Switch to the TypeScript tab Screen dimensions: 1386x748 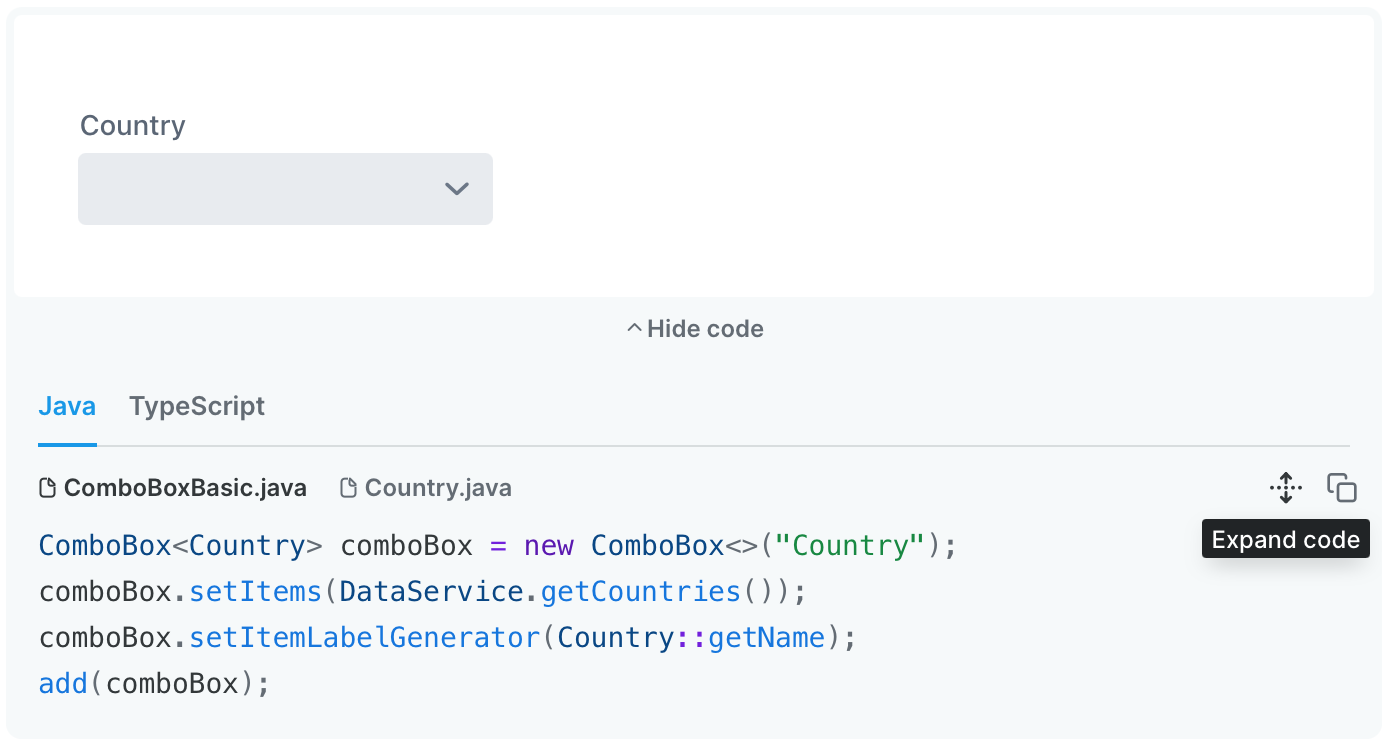click(x=197, y=406)
